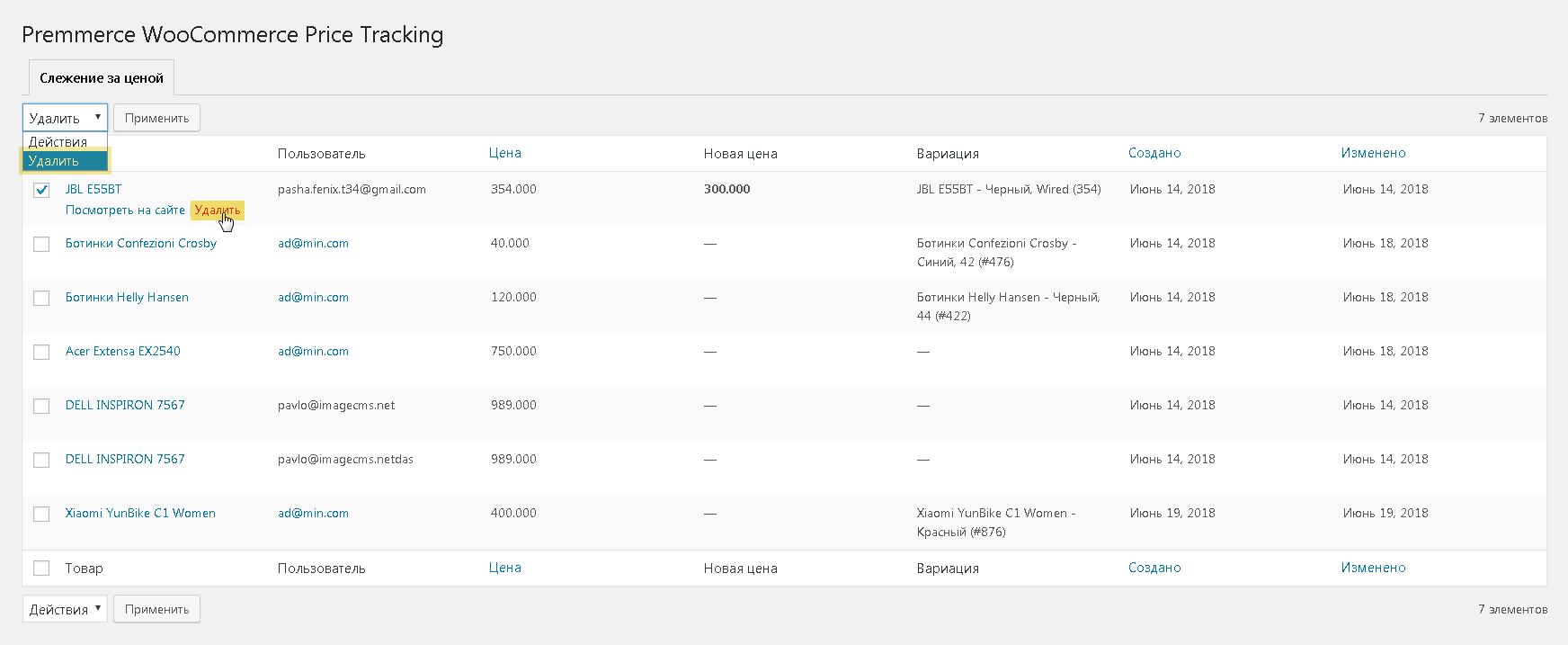Image resolution: width=1568 pixels, height=645 pixels.
Task: Switch to the Слежение за ценой tab
Action: pos(102,78)
